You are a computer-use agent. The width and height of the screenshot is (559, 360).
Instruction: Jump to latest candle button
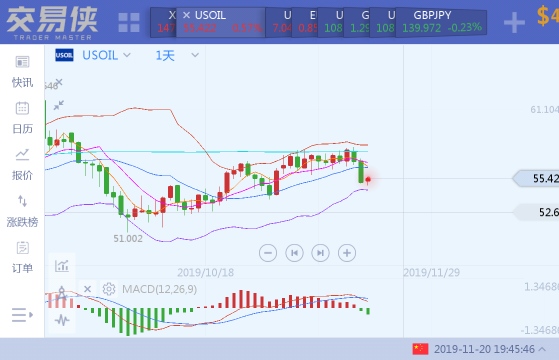[x=320, y=253]
